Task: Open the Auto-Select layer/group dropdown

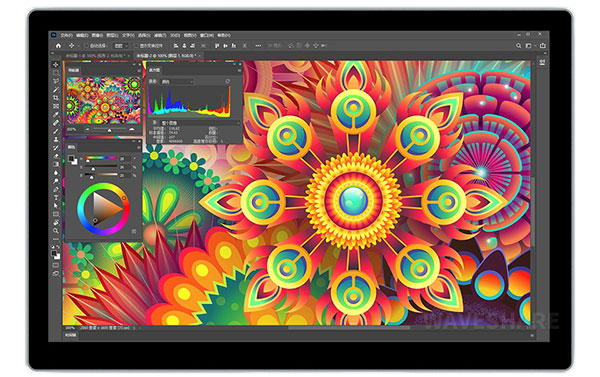Action: point(121,46)
